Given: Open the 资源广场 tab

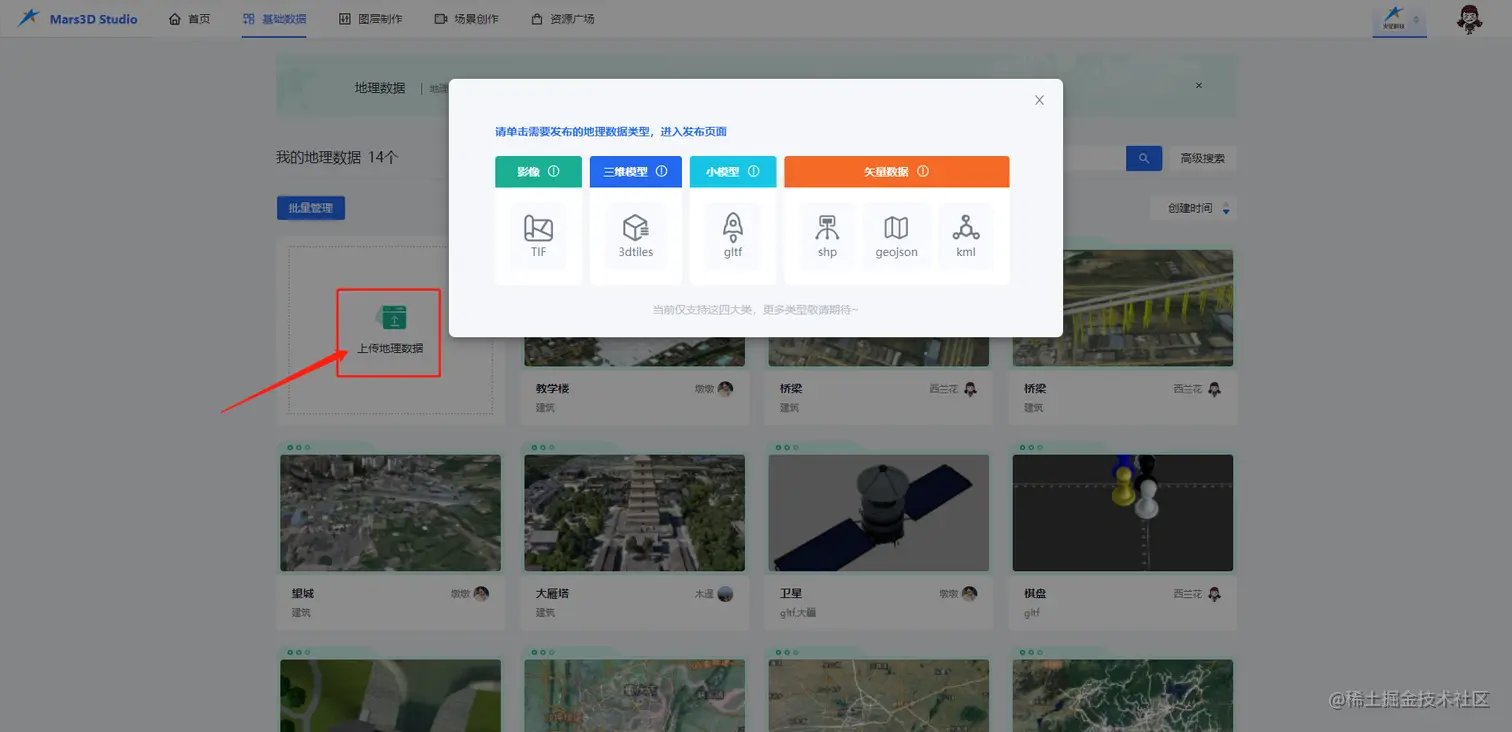Looking at the screenshot, I should (562, 19).
